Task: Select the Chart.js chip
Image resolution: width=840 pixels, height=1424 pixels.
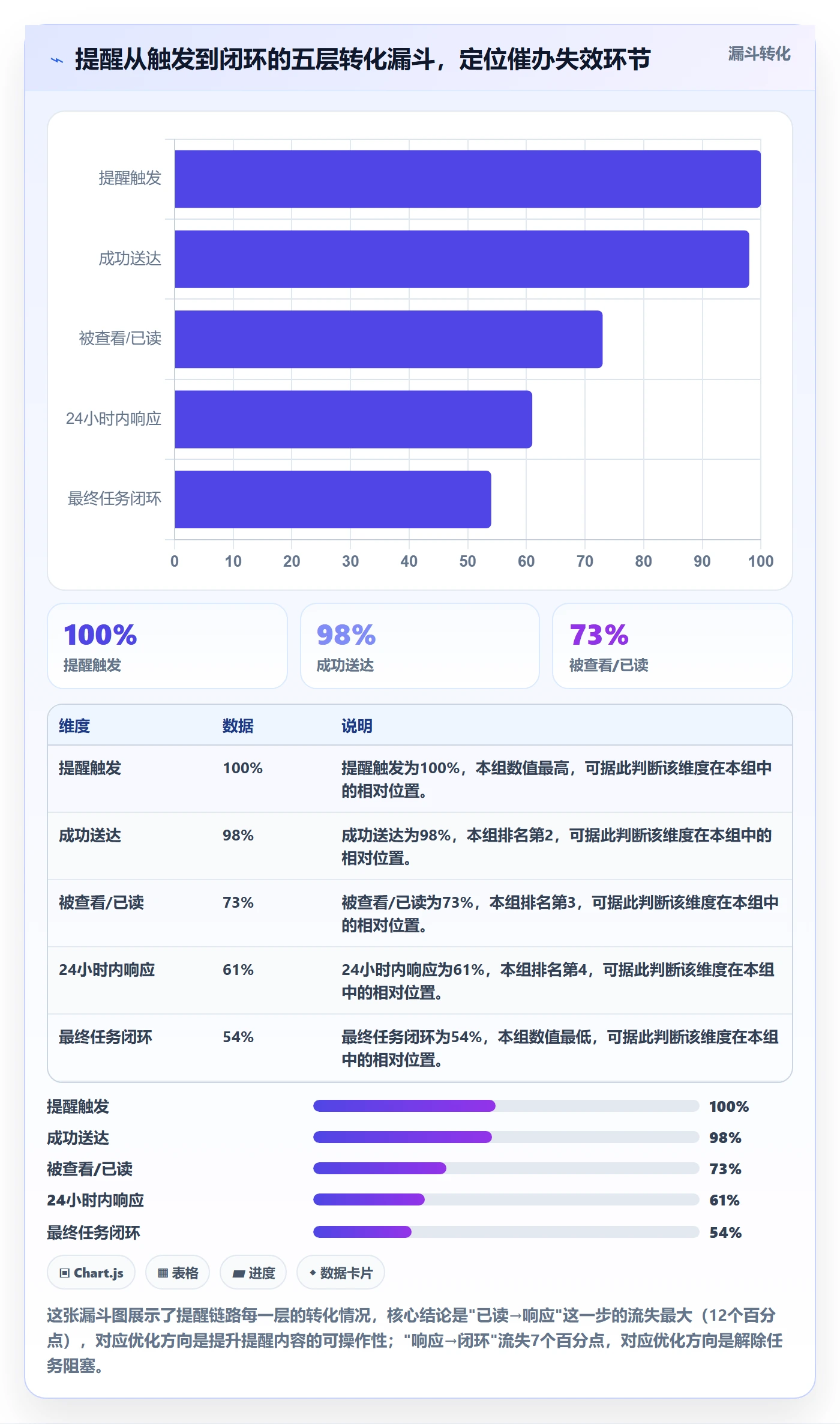Action: (x=91, y=1272)
